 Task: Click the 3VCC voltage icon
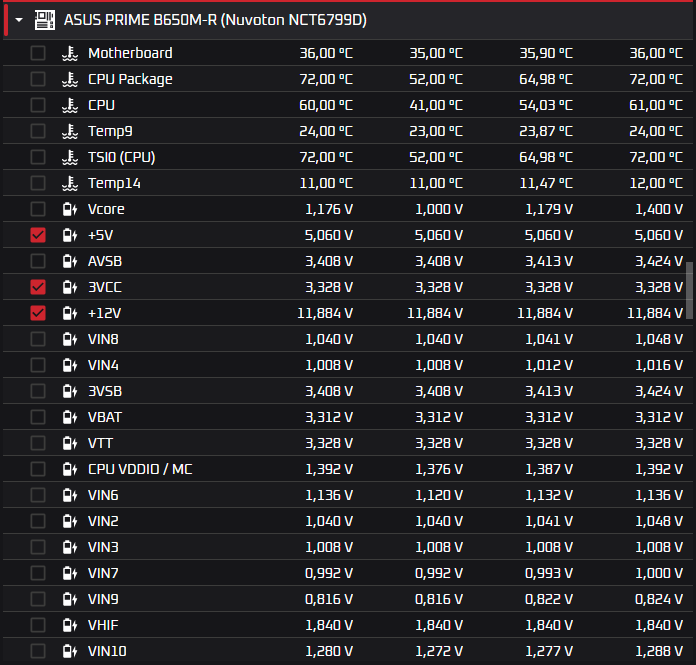(70, 287)
